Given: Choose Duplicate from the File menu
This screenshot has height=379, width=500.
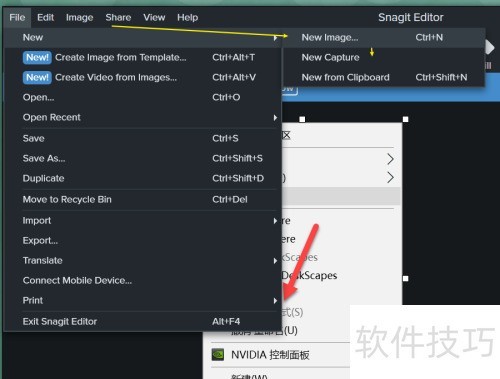Looking at the screenshot, I should [143, 178].
